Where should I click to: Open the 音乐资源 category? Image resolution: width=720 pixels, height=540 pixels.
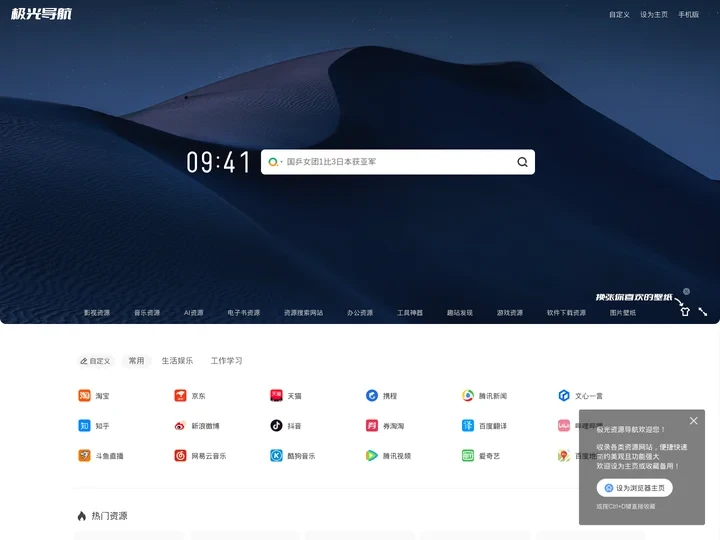147,313
